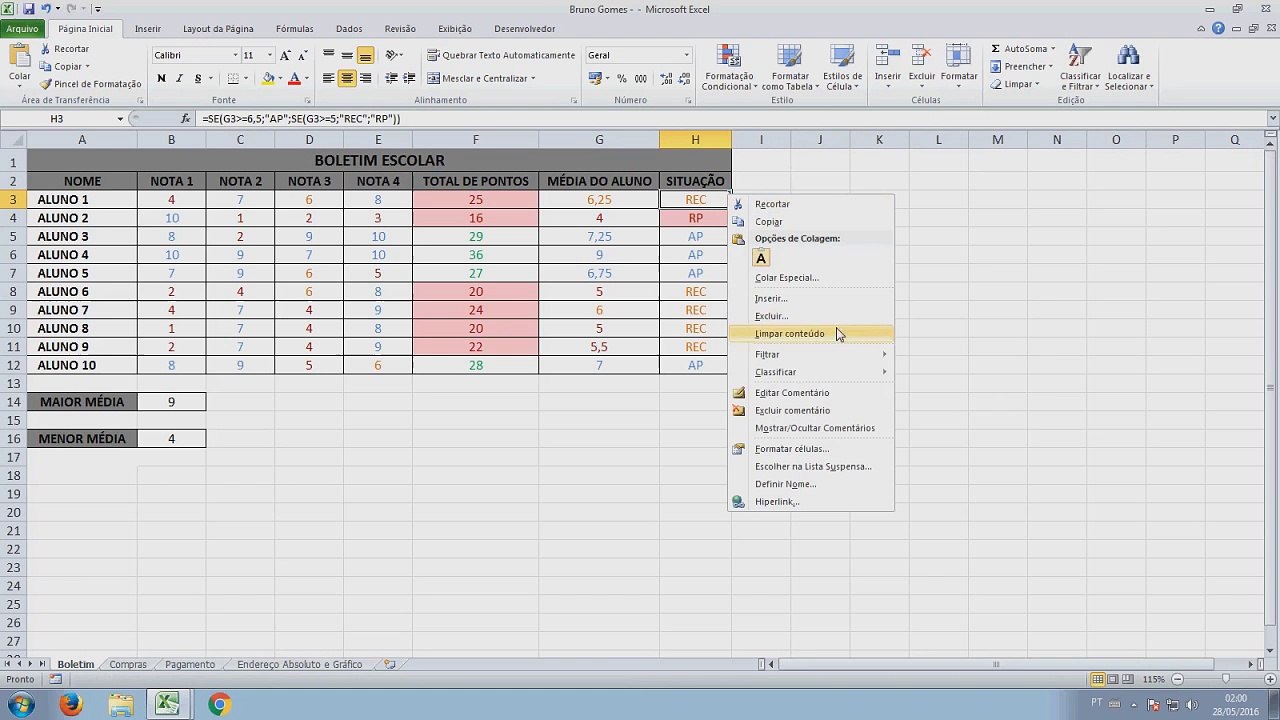Align text to the right

click(x=365, y=78)
